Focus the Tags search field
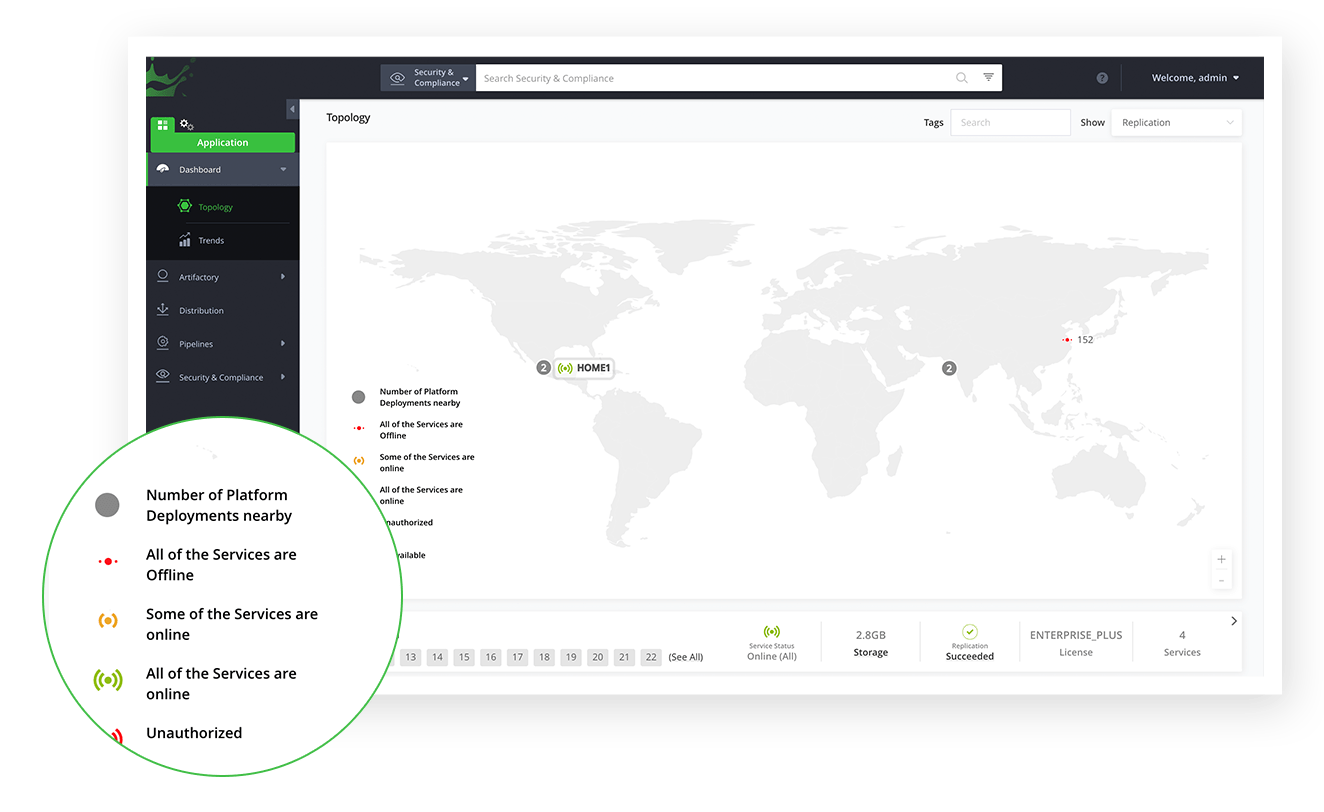Viewport: 1324px width, 812px height. click(1010, 122)
